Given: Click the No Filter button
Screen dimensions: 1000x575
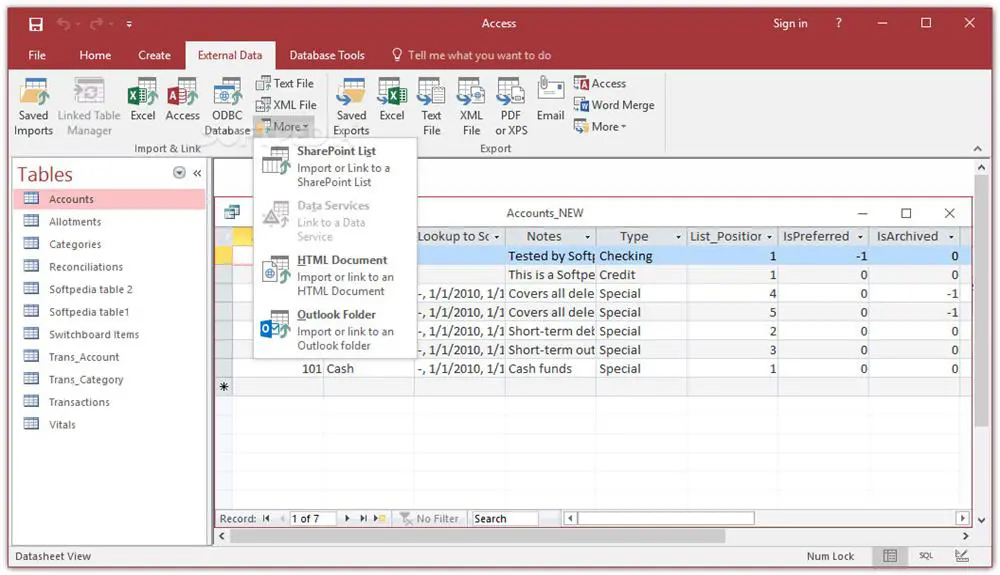Looking at the screenshot, I should 429,518.
